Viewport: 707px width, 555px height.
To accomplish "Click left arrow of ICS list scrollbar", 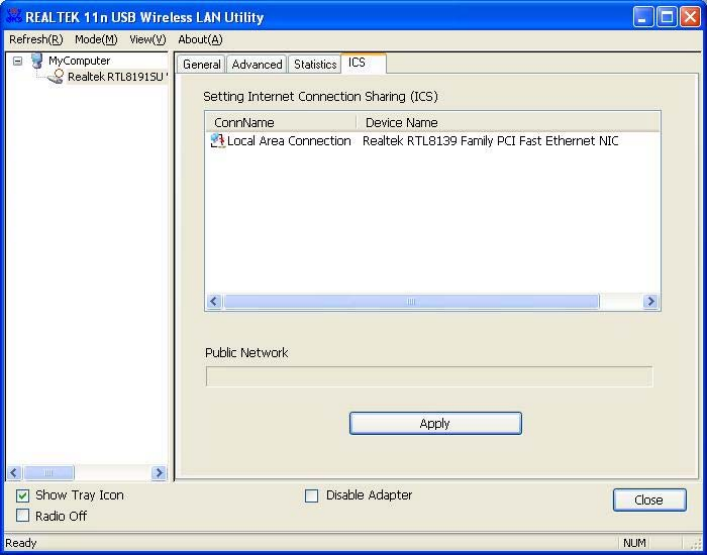I will coord(214,301).
